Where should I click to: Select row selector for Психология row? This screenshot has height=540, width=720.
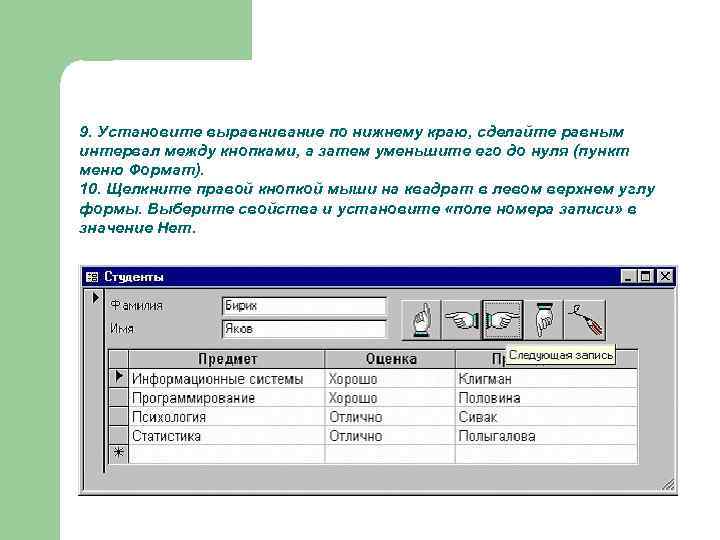[119, 416]
